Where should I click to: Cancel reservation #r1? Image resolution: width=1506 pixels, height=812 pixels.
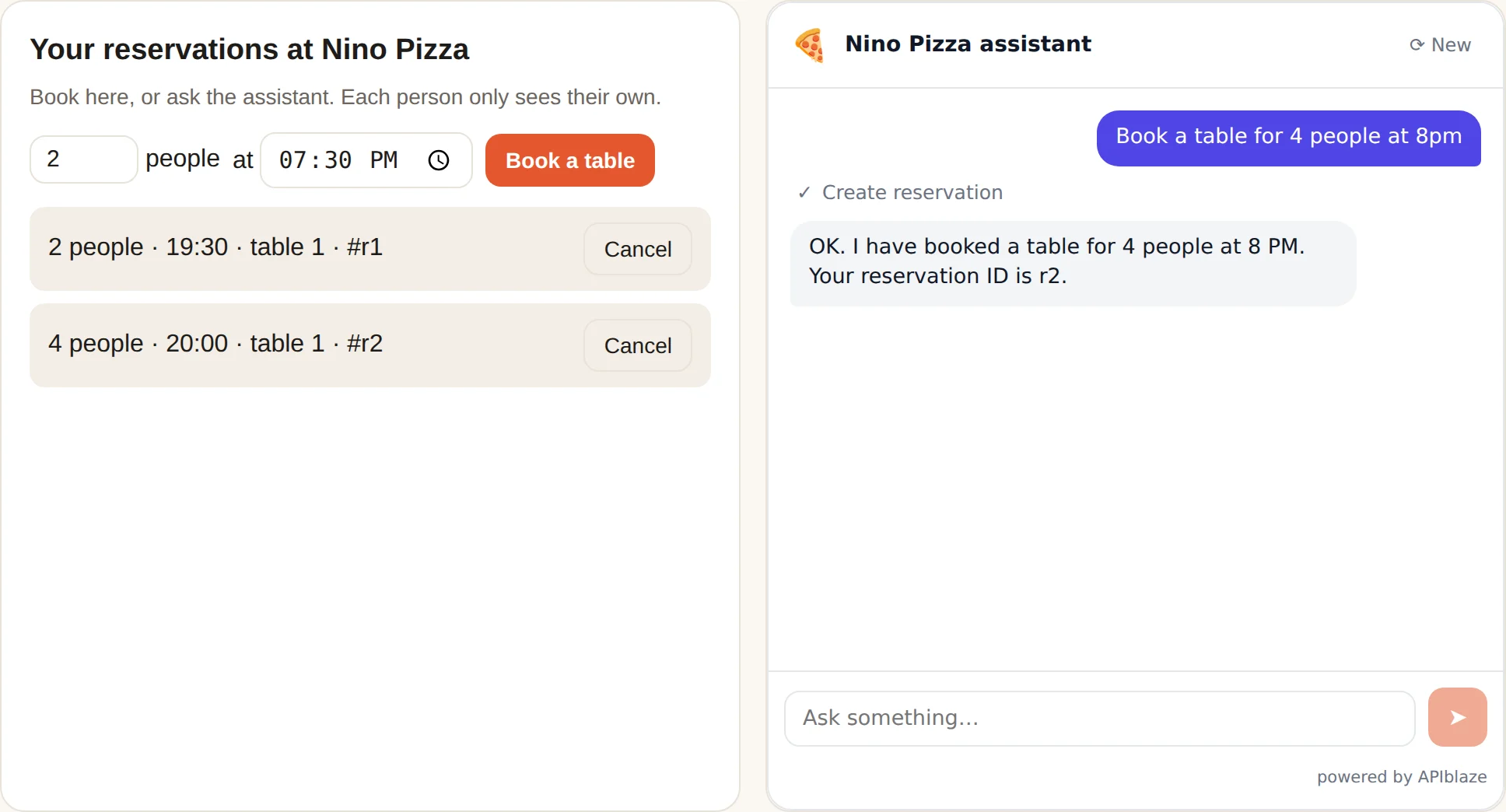click(x=638, y=249)
